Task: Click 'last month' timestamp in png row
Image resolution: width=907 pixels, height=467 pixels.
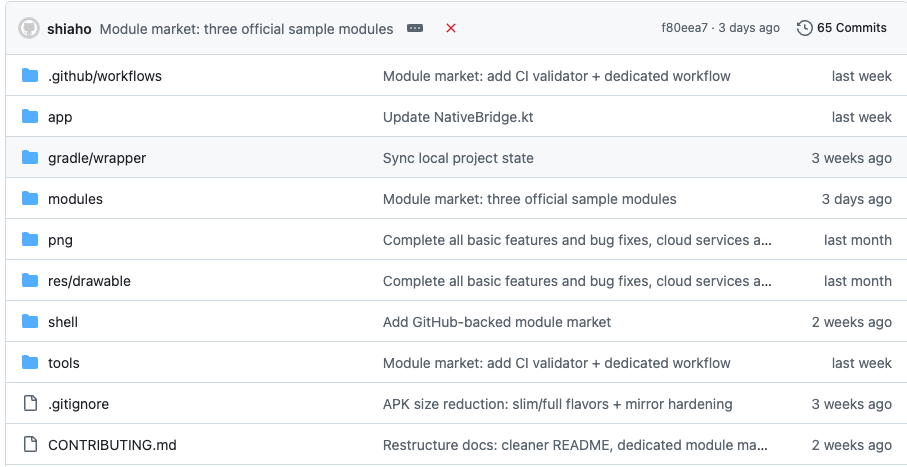Action: point(858,240)
